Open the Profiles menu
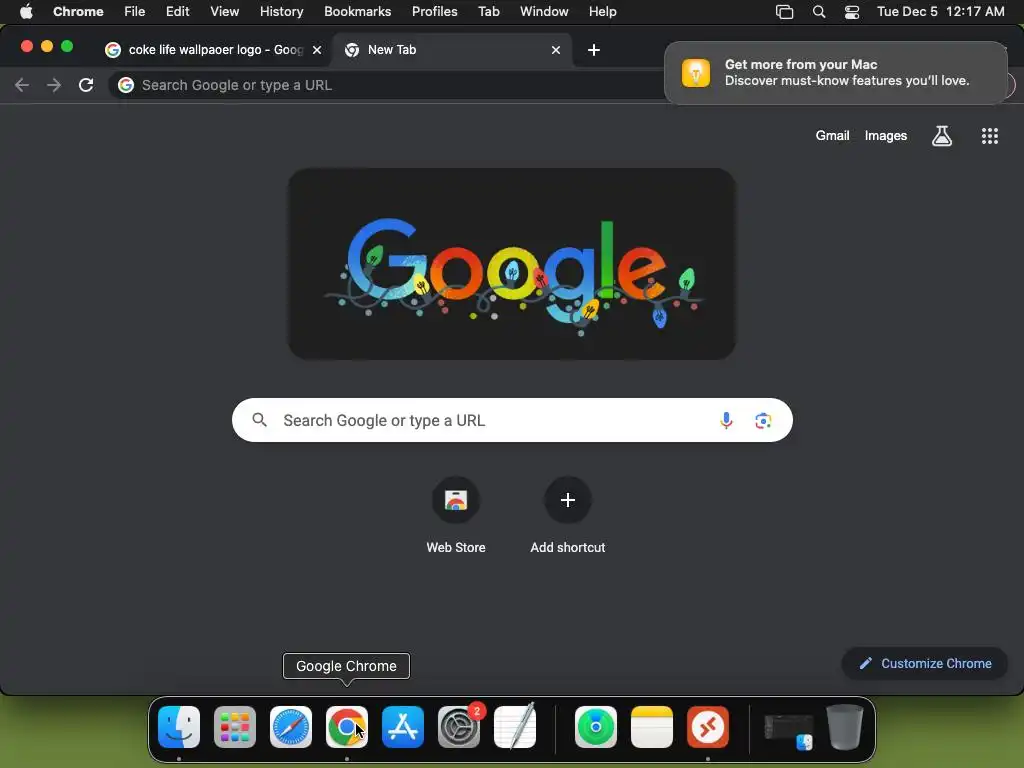Screen dimensions: 1024x768 tap(434, 11)
